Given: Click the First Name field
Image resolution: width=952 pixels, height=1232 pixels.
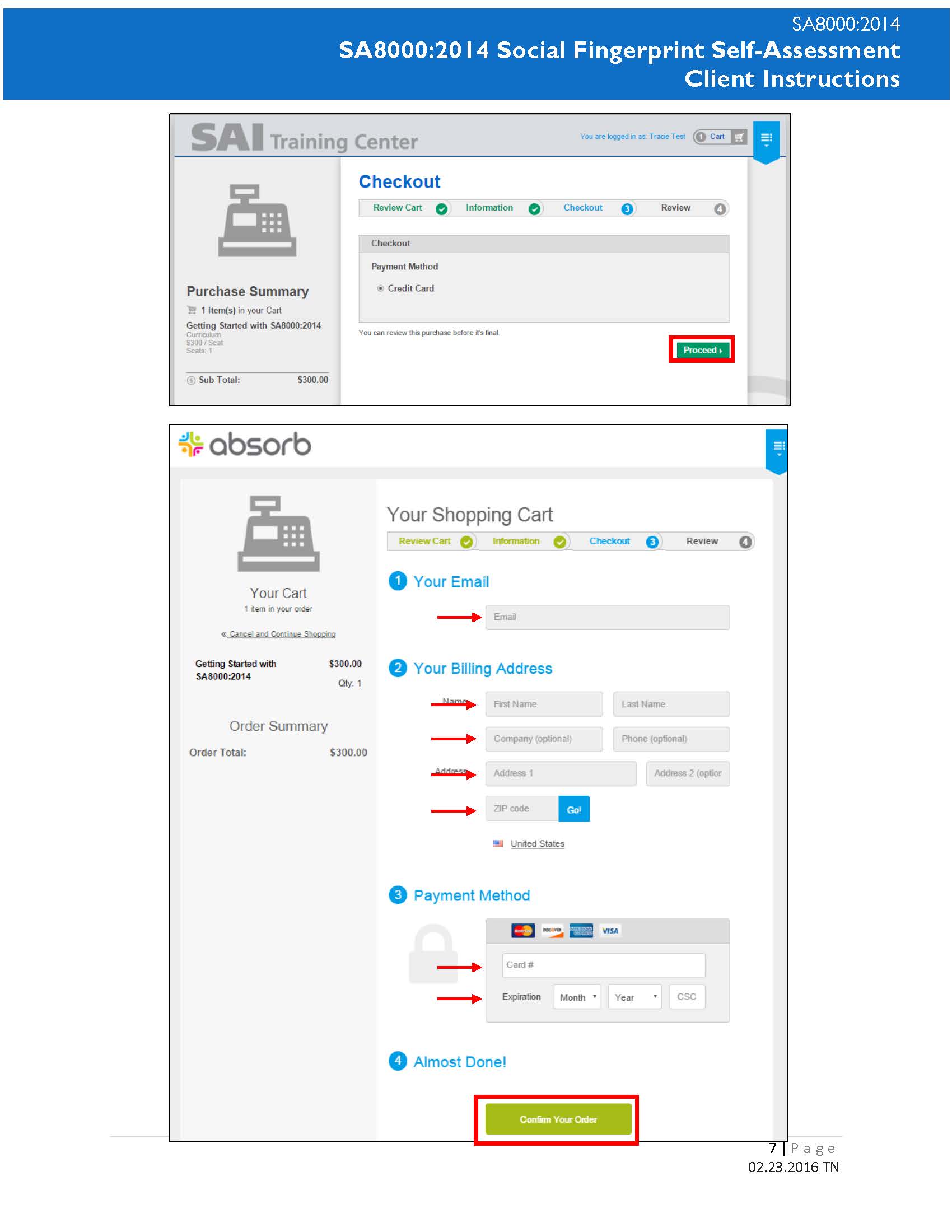Looking at the screenshot, I should click(x=544, y=704).
